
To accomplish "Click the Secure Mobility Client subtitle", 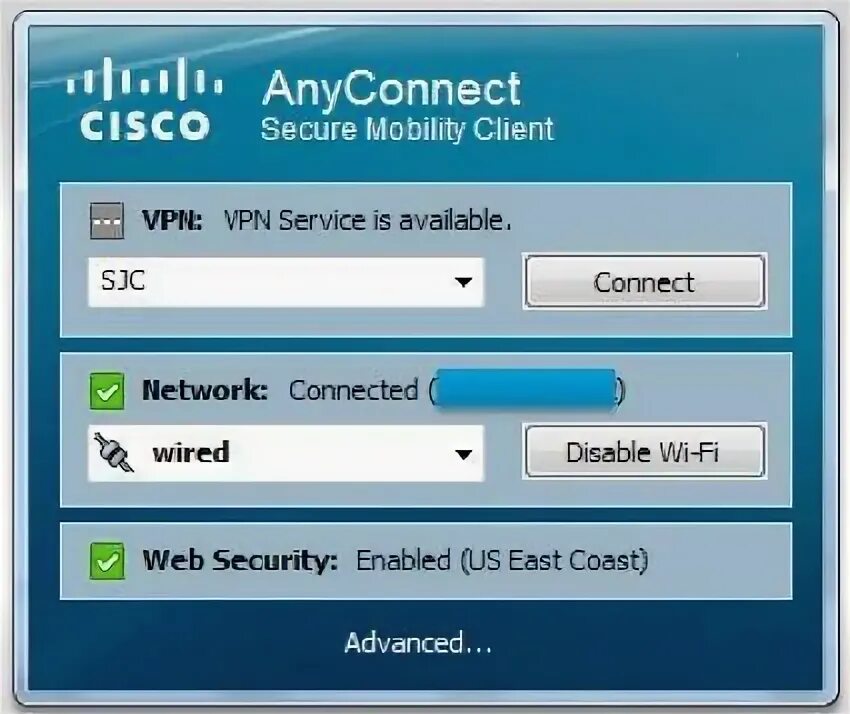I will point(407,130).
